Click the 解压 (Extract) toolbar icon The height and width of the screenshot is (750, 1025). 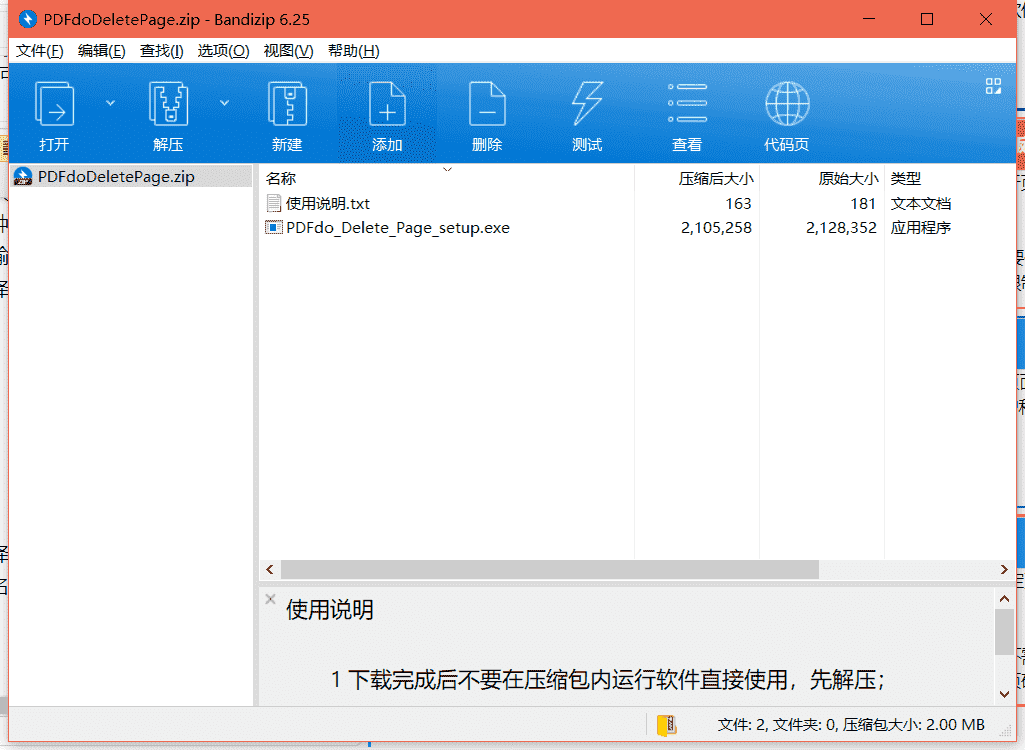169,103
